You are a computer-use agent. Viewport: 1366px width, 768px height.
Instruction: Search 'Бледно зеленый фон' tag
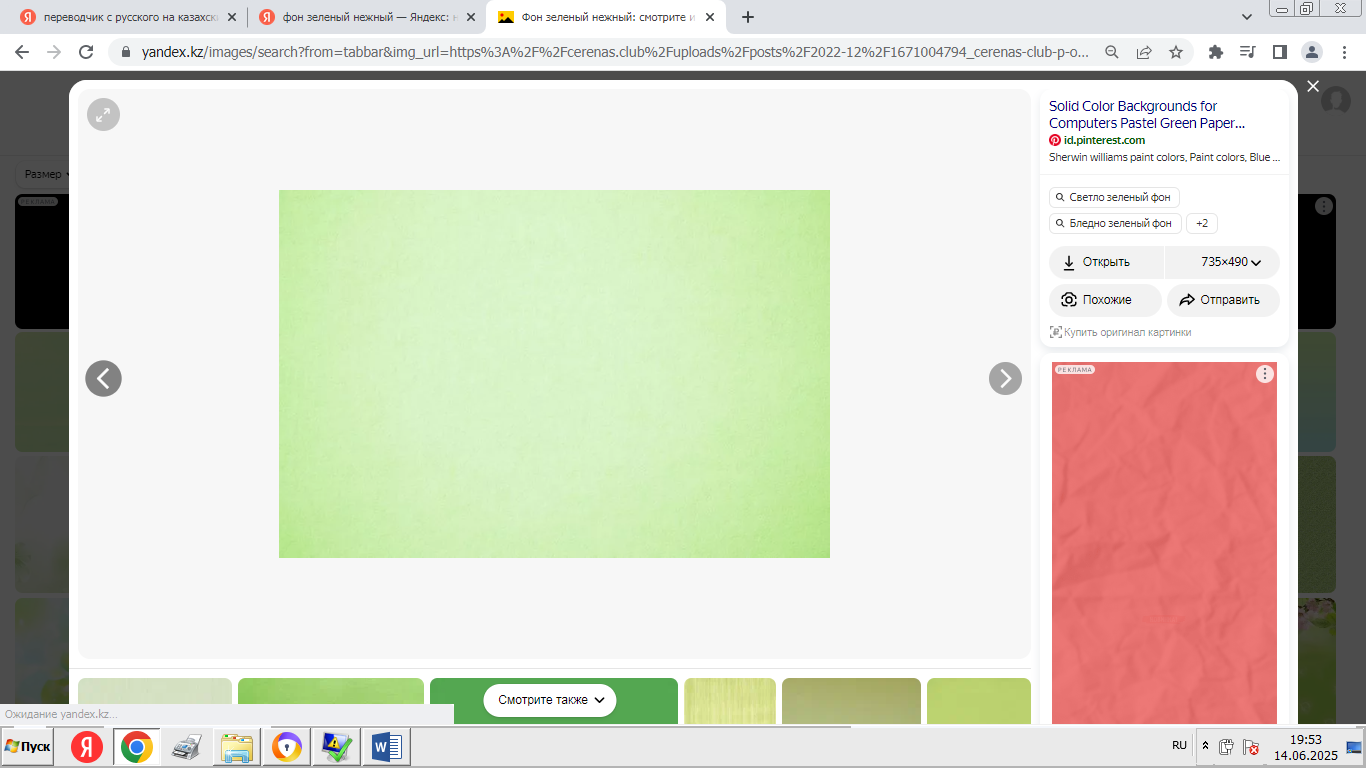[1115, 223]
